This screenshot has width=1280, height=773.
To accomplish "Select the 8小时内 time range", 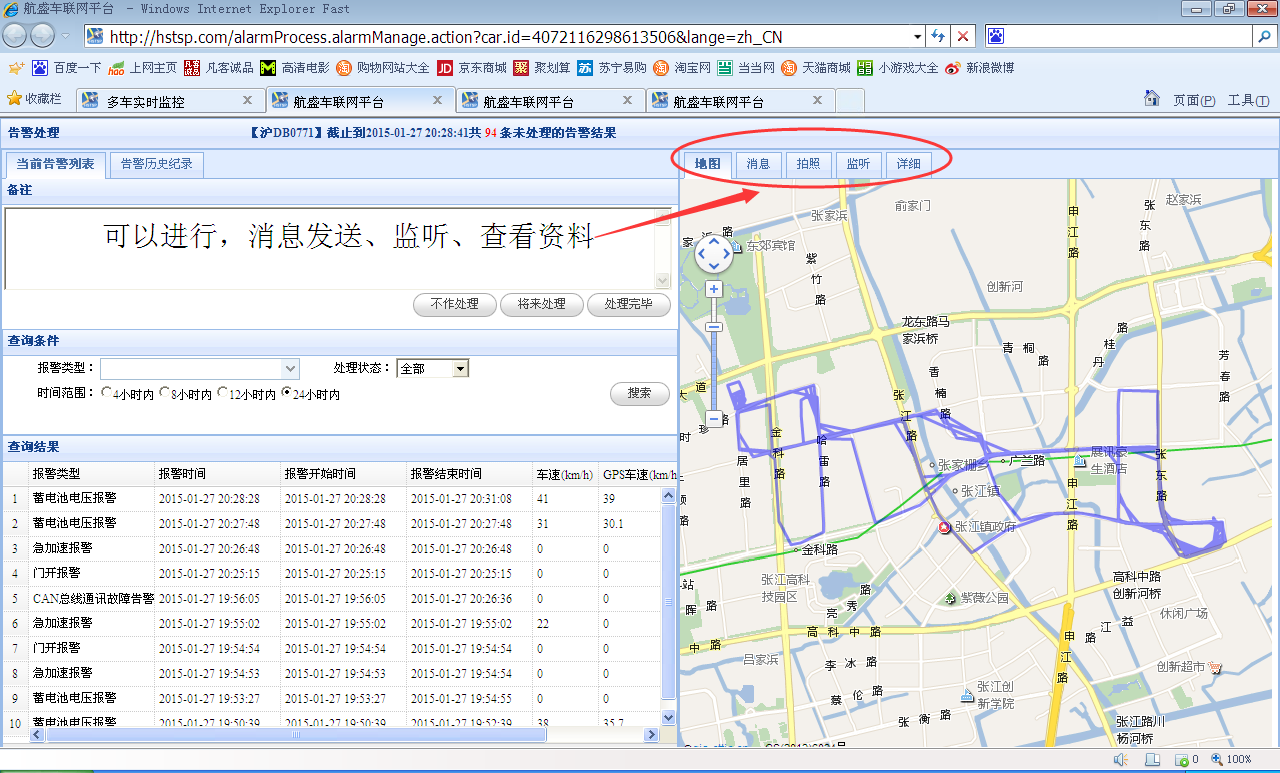I will pos(164,393).
